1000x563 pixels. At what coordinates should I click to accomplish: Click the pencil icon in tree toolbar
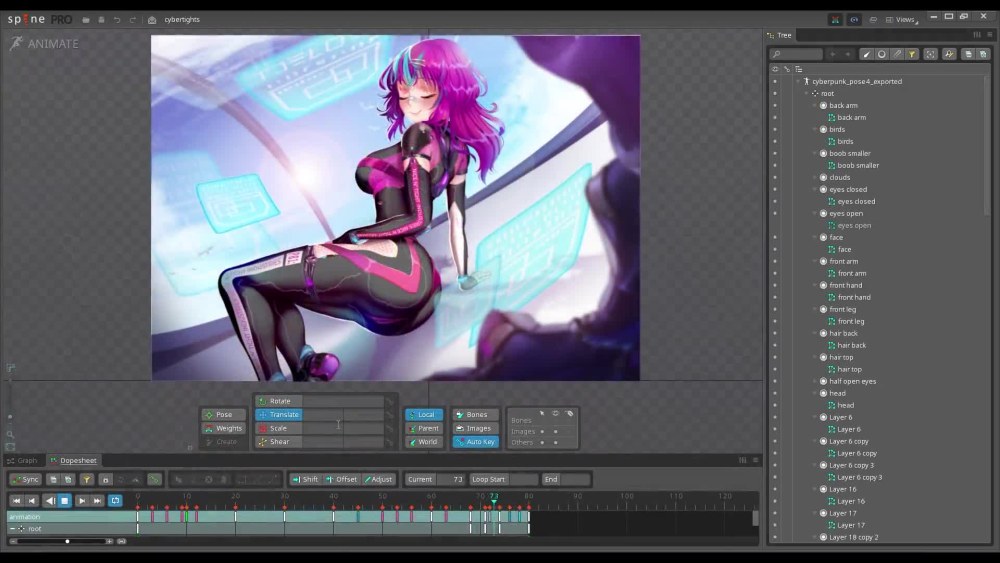897,54
